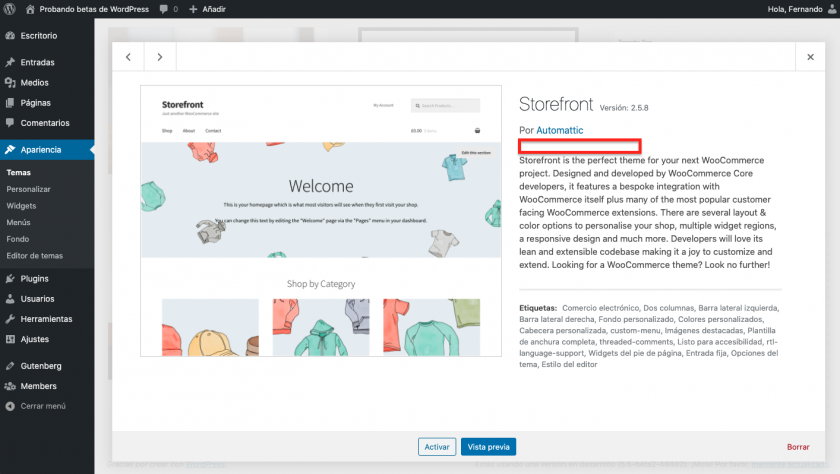Image resolution: width=840 pixels, height=474 pixels.
Task: Open Herramientas tools menu
Action: coord(46,319)
